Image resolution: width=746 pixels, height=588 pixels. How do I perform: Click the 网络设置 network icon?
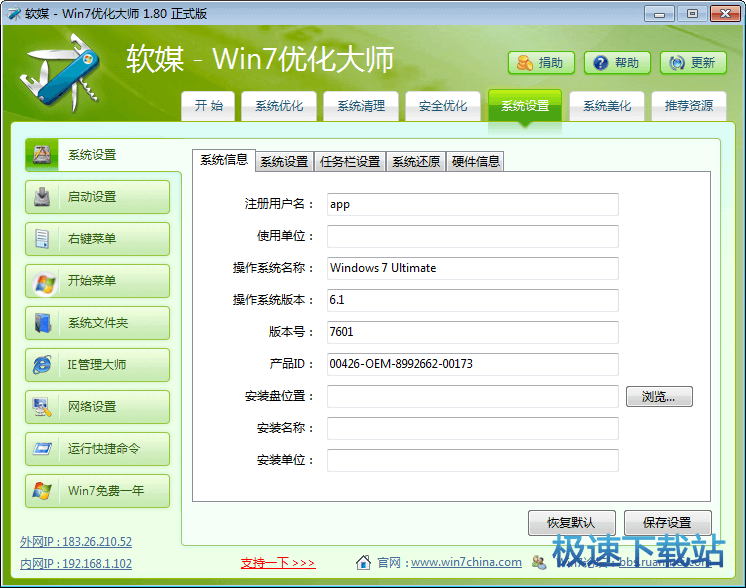click(x=42, y=407)
